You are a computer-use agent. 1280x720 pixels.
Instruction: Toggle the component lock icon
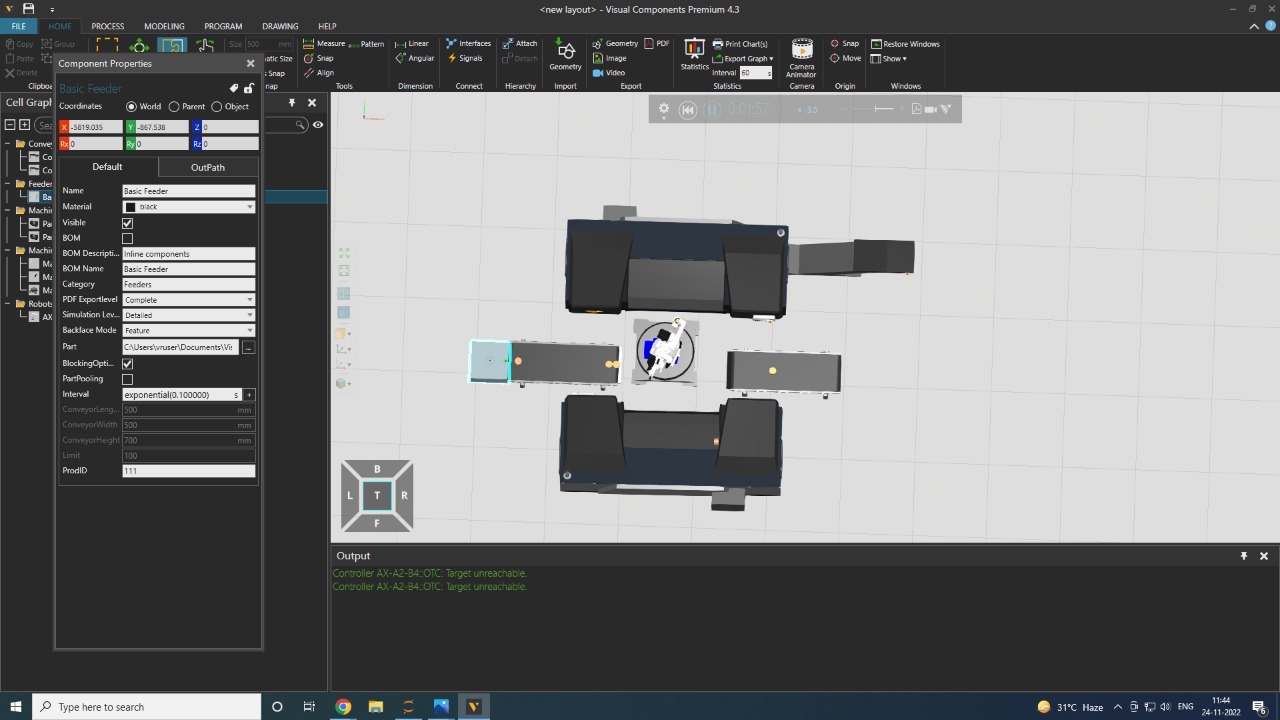pyautogui.click(x=249, y=88)
